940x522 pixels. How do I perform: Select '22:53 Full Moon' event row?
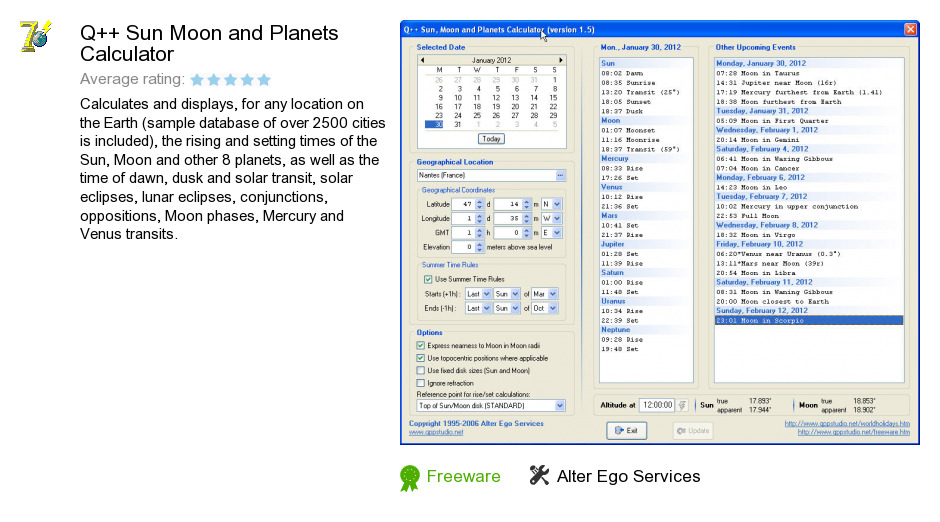click(x=748, y=216)
